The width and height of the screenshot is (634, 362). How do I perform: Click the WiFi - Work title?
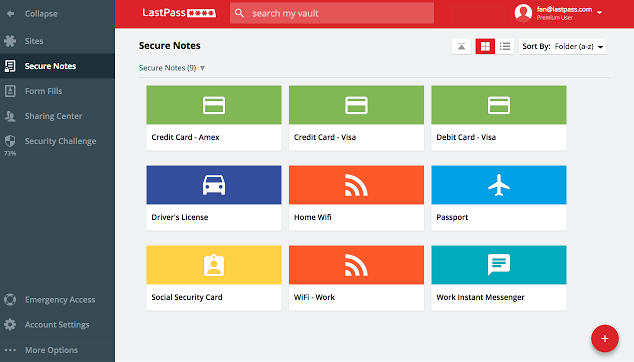coord(314,297)
